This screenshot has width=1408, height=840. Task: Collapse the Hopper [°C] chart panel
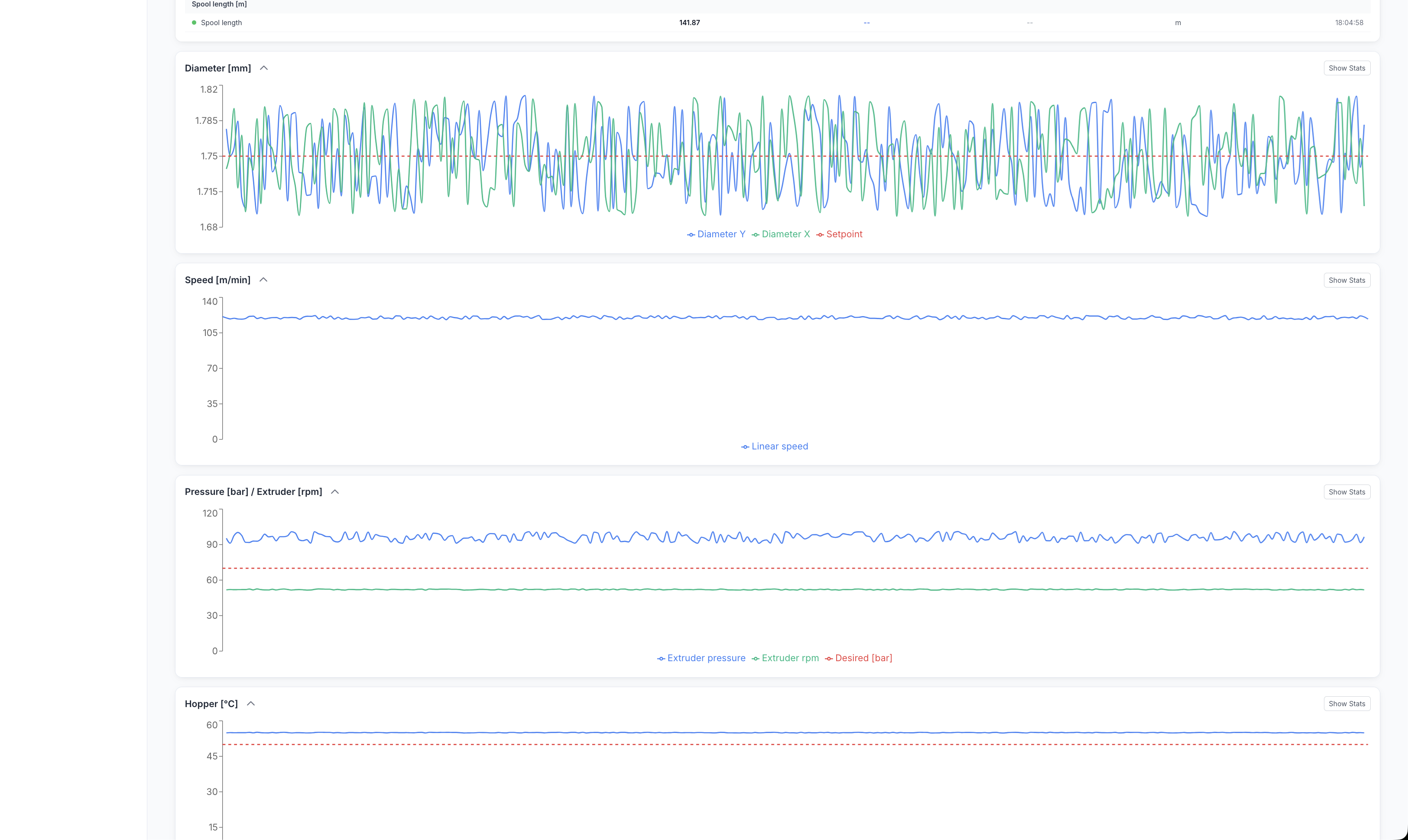tap(251, 703)
